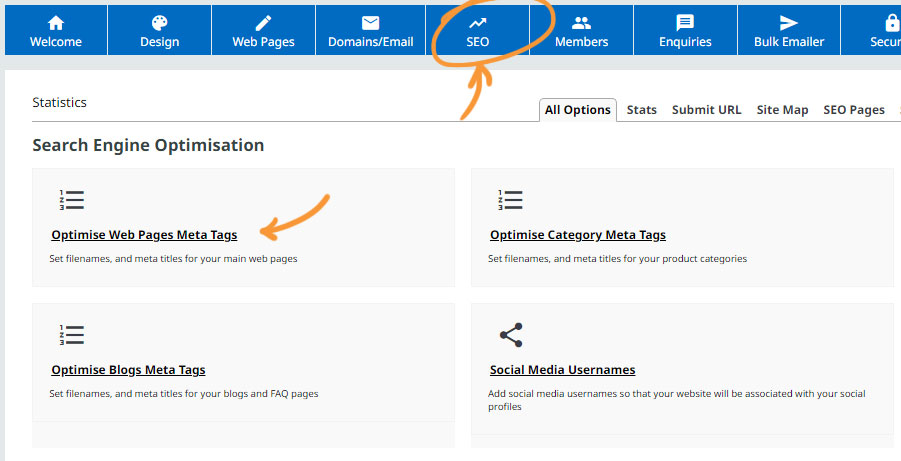This screenshot has height=461, width=901.
Task: Click the list icon above Optimise Blogs Meta Tags
Action: (72, 335)
